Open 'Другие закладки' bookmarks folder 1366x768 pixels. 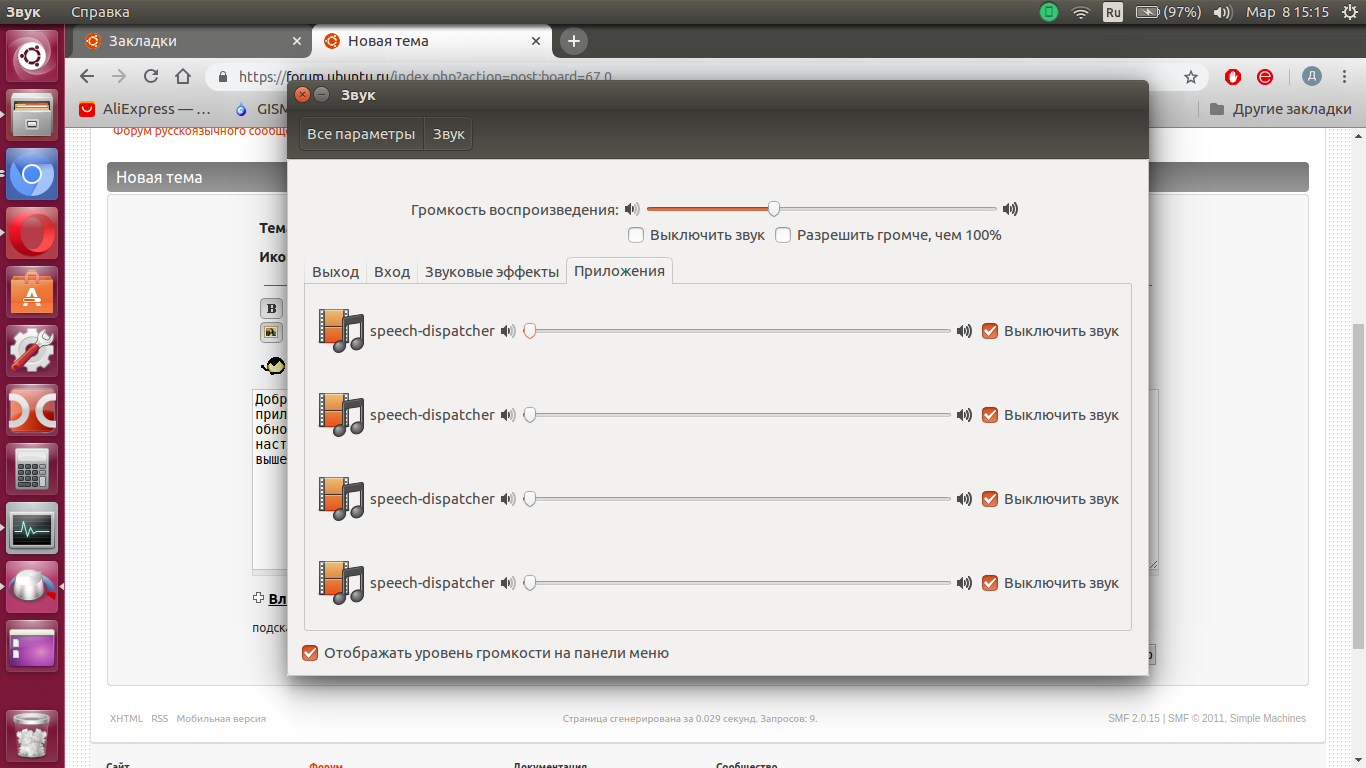[1280, 109]
